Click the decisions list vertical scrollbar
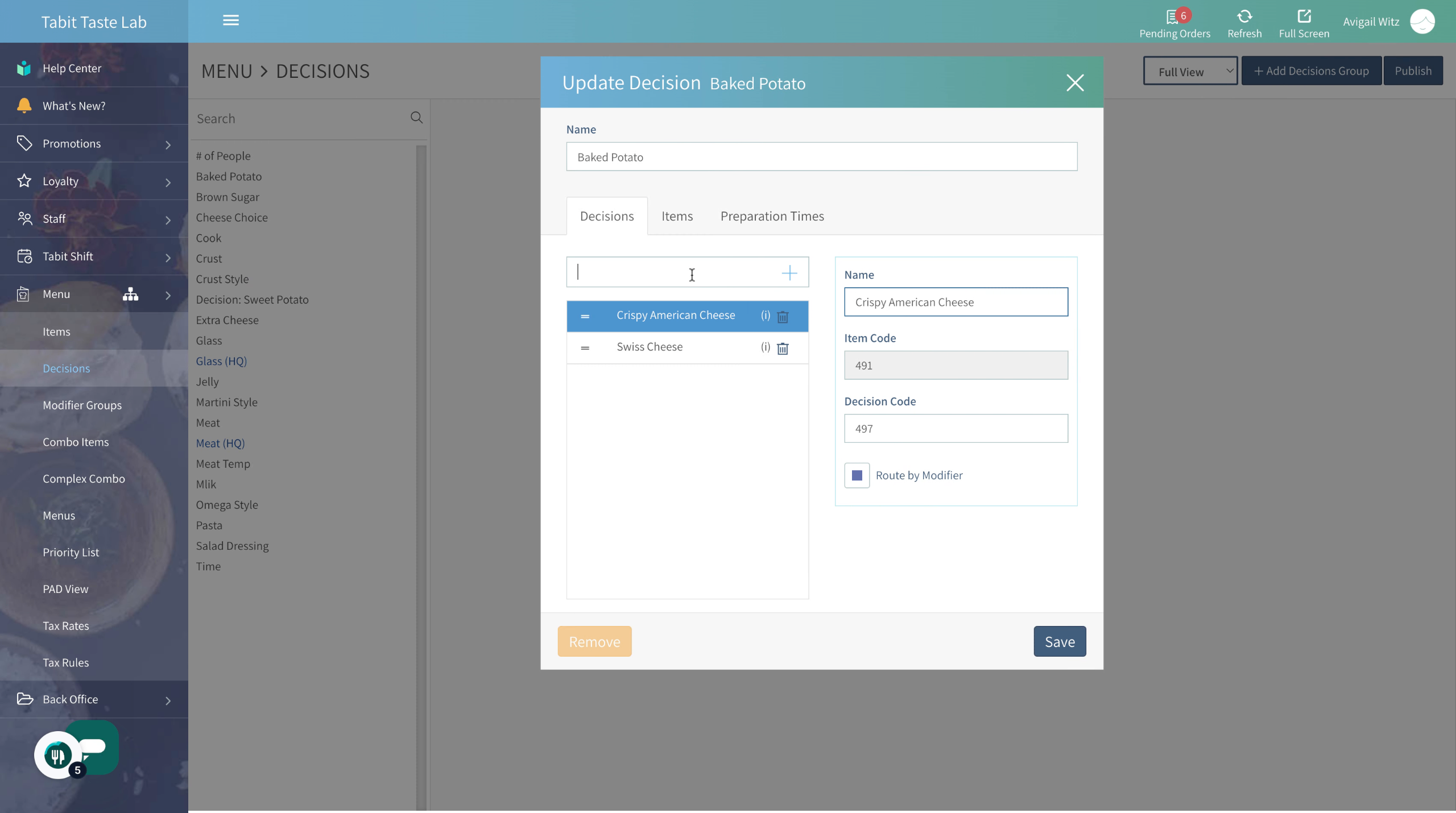The image size is (1456, 813). point(421,478)
